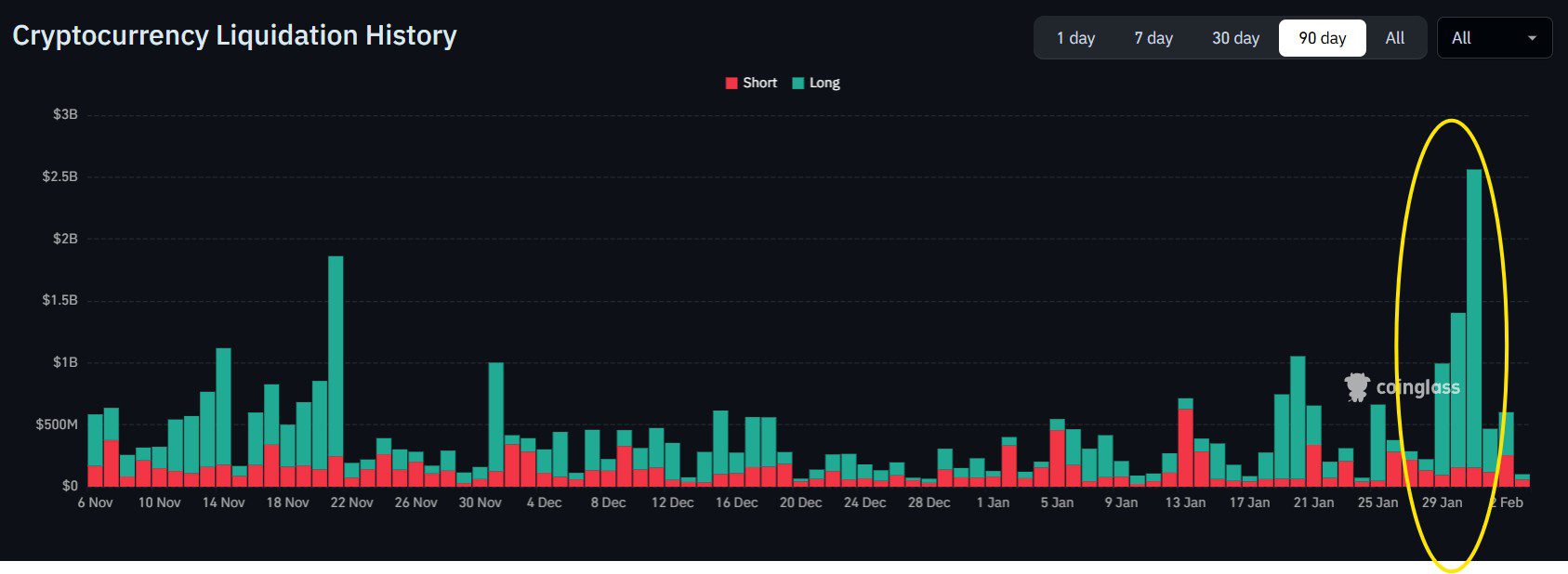
Task: Click the tallest green bar near $2.5B
Action: [1474, 316]
